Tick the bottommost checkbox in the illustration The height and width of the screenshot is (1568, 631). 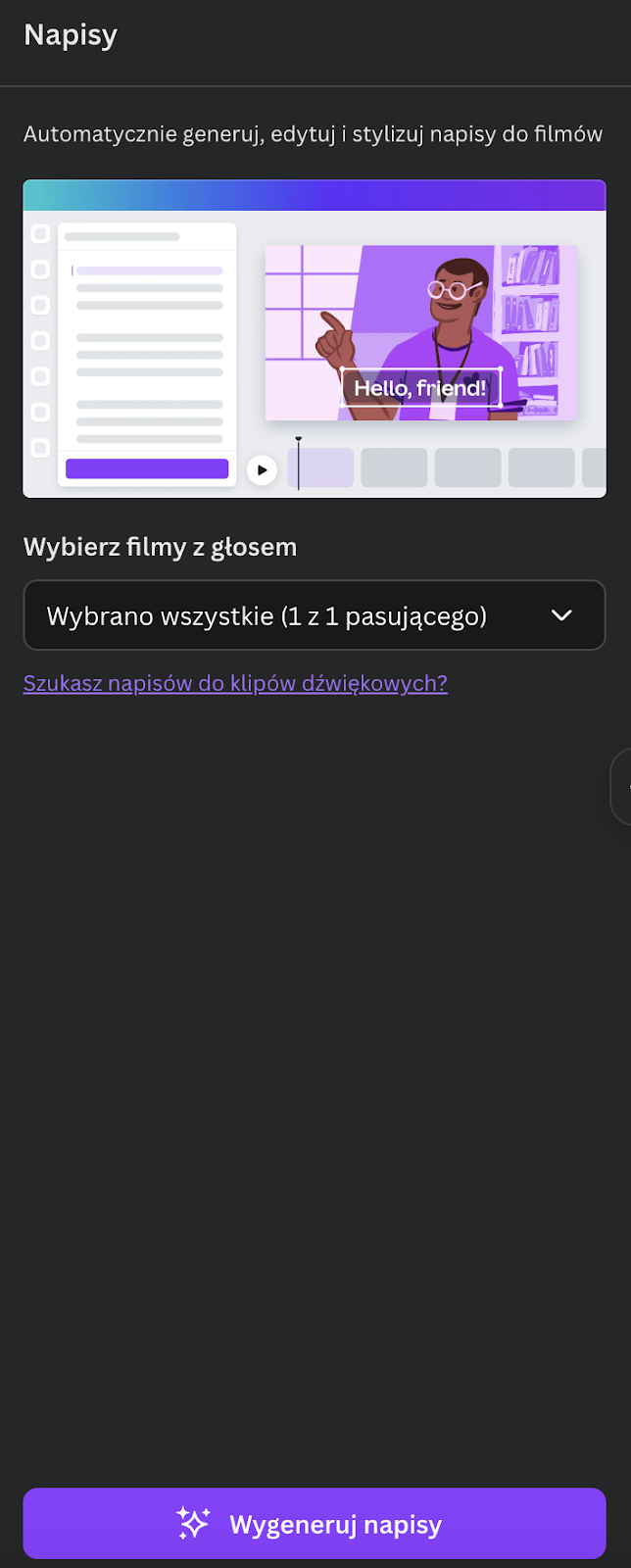[40, 448]
